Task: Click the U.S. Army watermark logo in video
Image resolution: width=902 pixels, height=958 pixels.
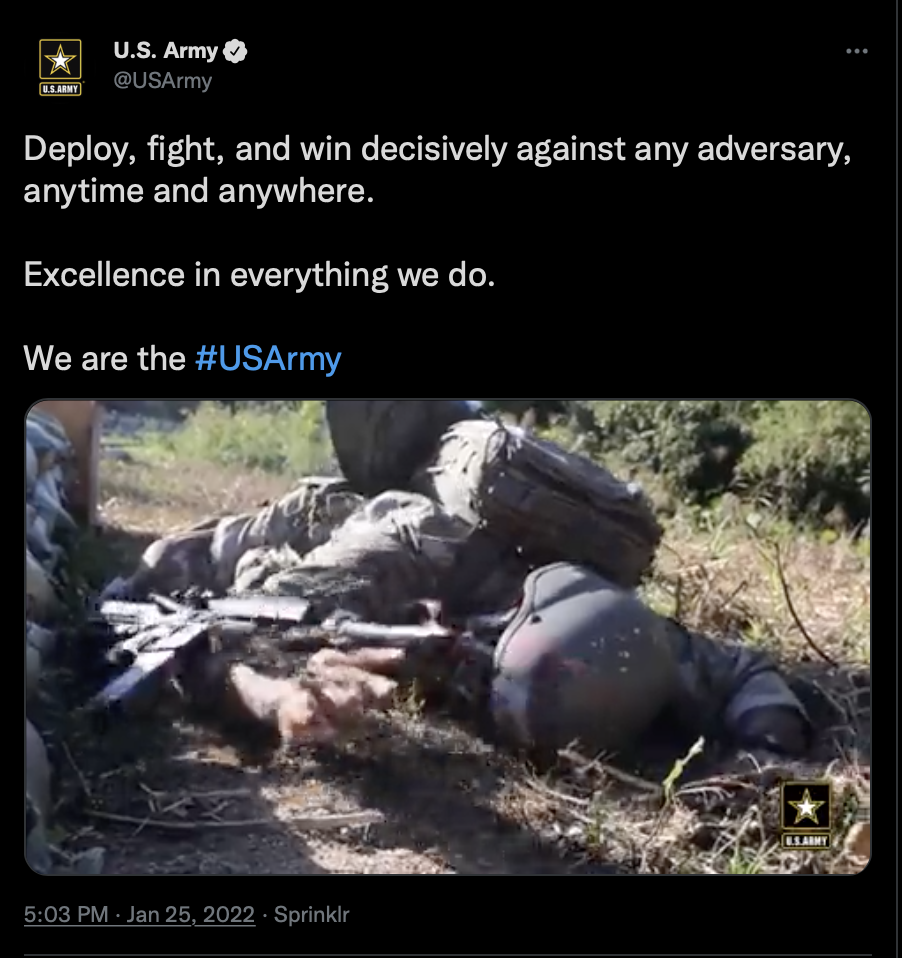Action: click(806, 815)
